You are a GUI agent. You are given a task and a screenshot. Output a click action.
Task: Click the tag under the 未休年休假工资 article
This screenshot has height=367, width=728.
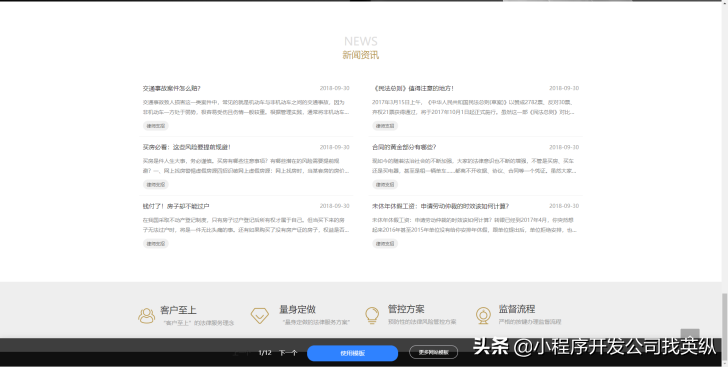coord(385,243)
